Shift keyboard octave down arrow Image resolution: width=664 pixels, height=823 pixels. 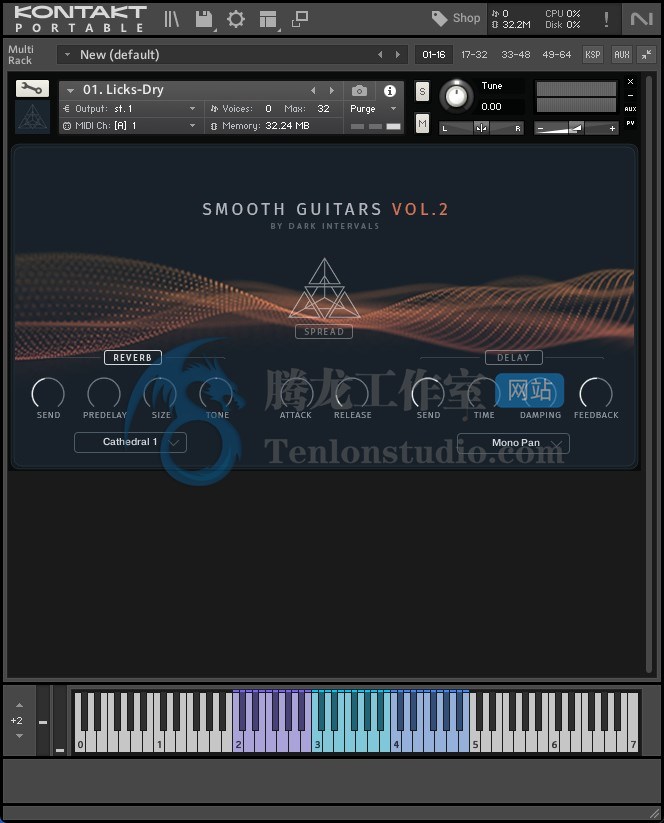pos(19,736)
